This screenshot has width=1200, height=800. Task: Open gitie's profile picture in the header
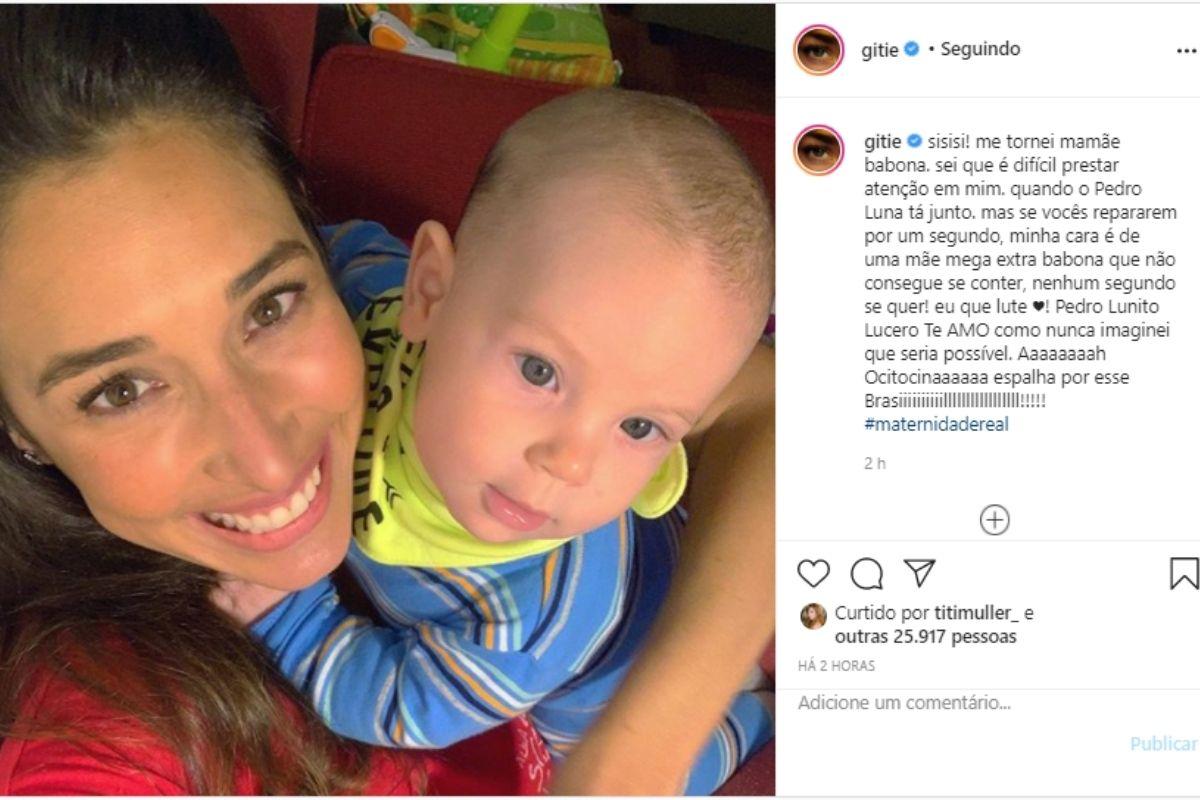pyautogui.click(x=819, y=50)
